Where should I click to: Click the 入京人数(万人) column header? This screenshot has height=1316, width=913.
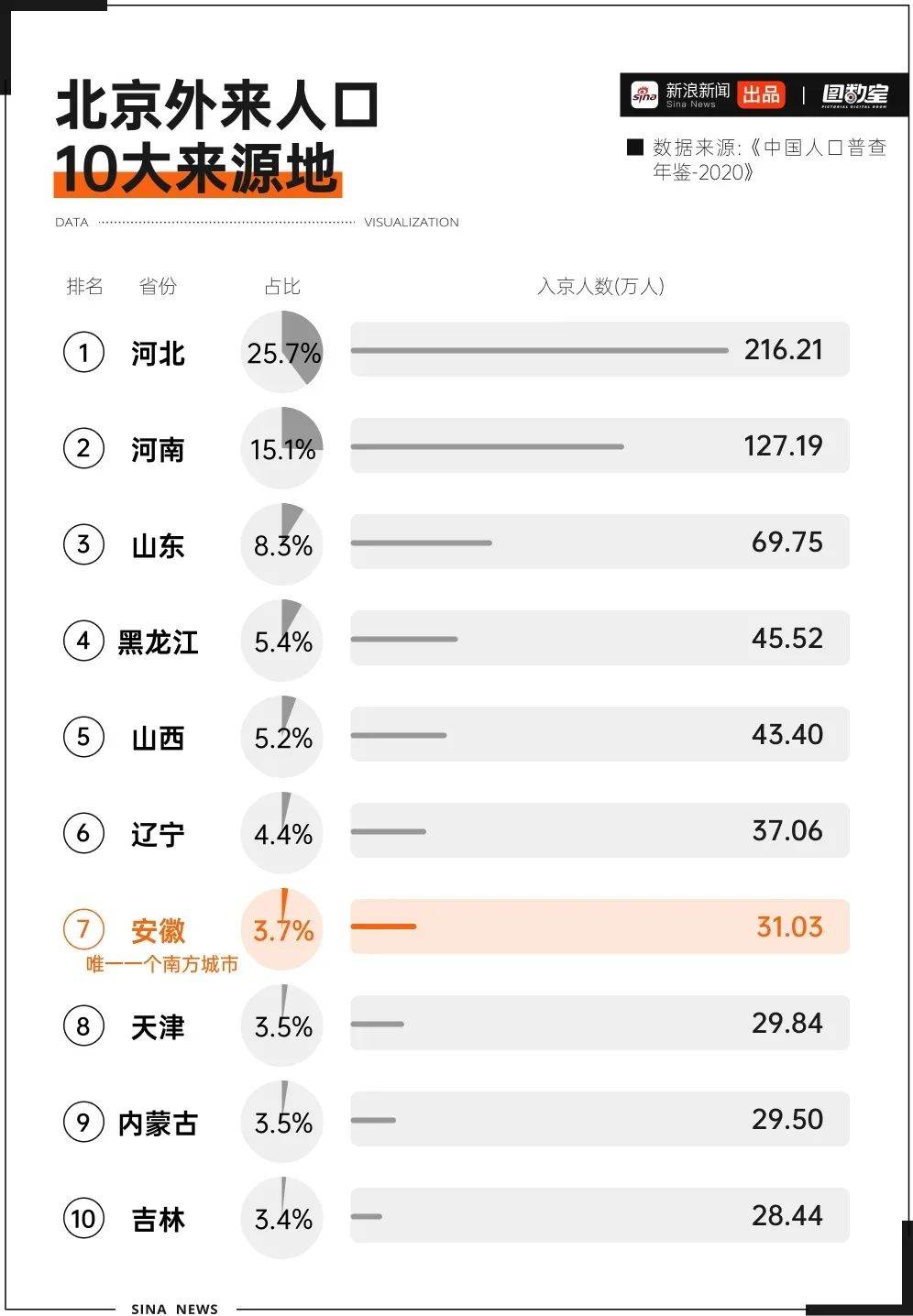600,287
